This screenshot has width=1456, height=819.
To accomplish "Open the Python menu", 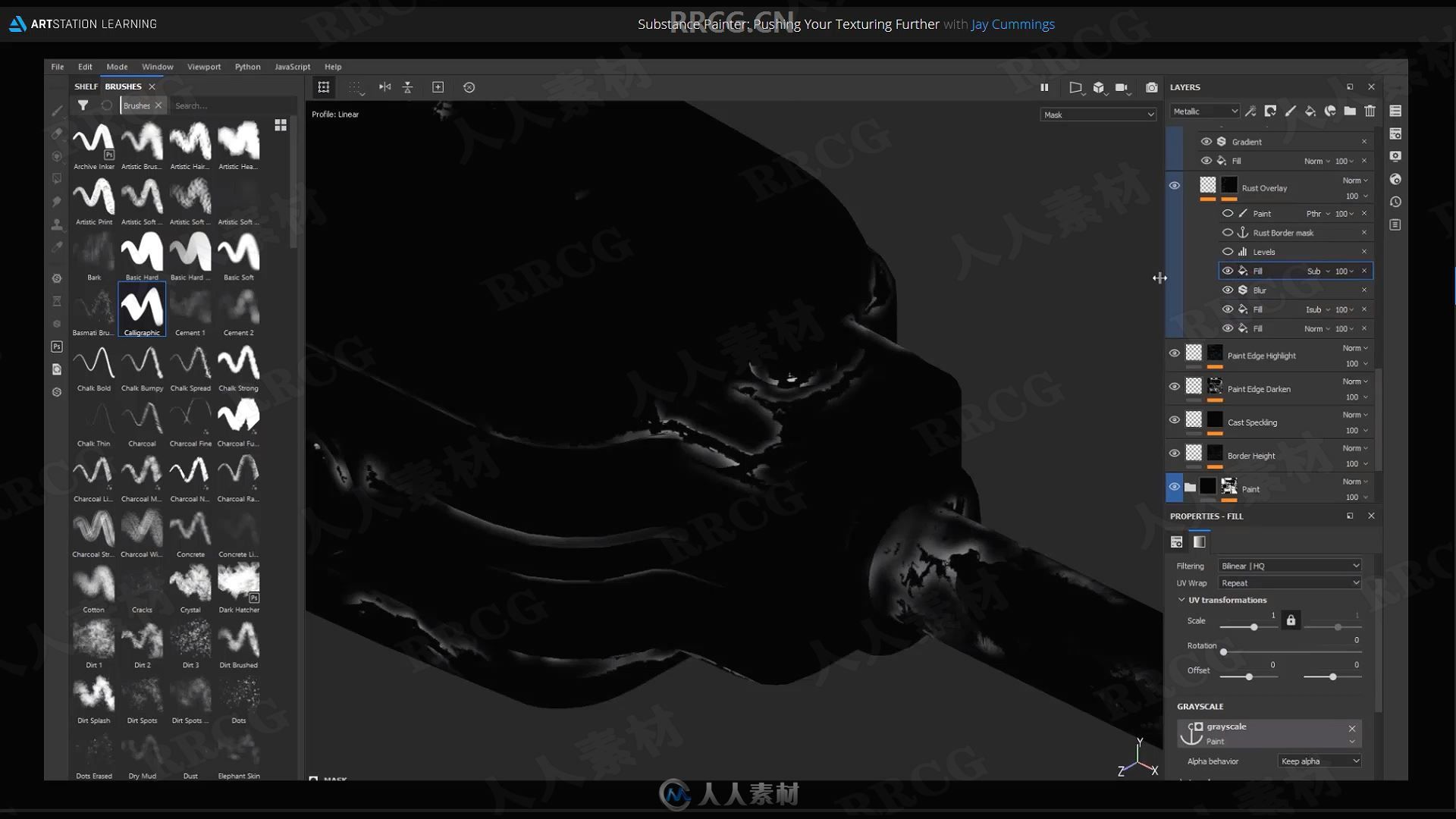I will [x=247, y=67].
